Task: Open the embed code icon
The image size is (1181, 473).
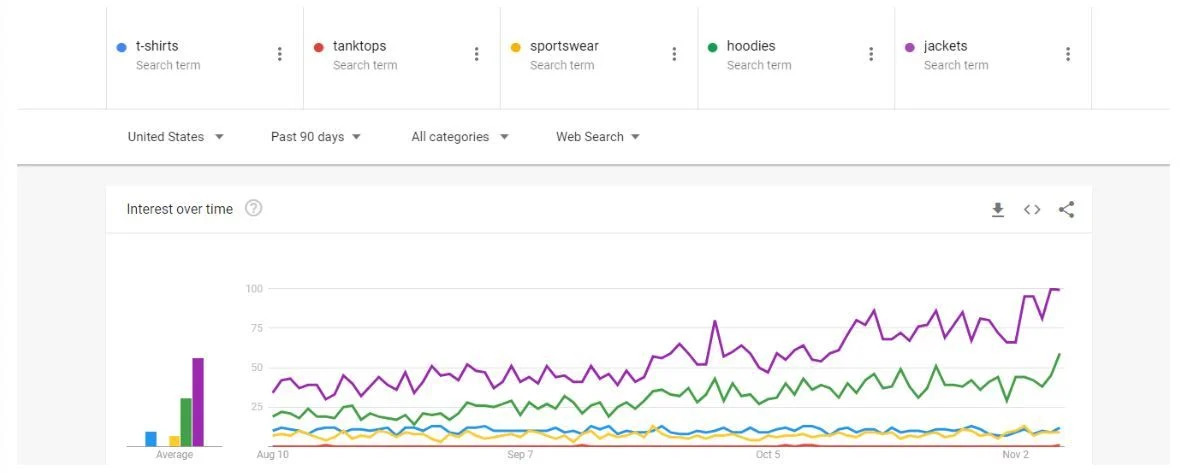Action: (1032, 209)
